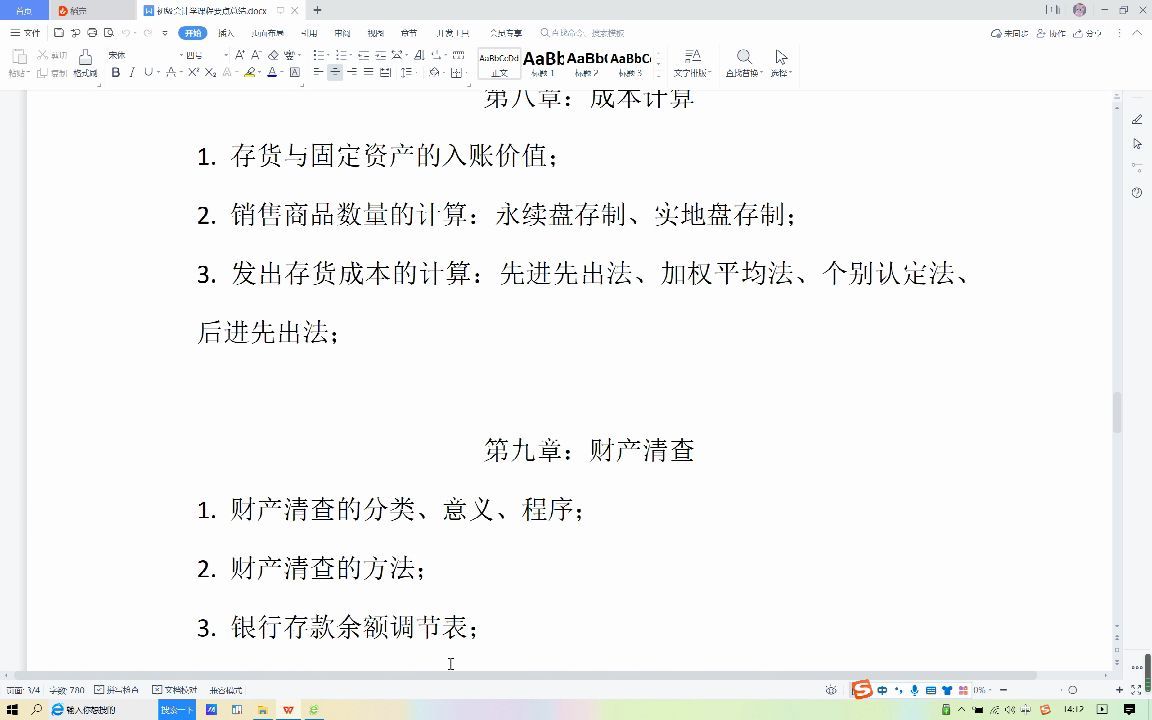The width and height of the screenshot is (1152, 720).
Task: Apply italic formatting to text
Action: 131,73
